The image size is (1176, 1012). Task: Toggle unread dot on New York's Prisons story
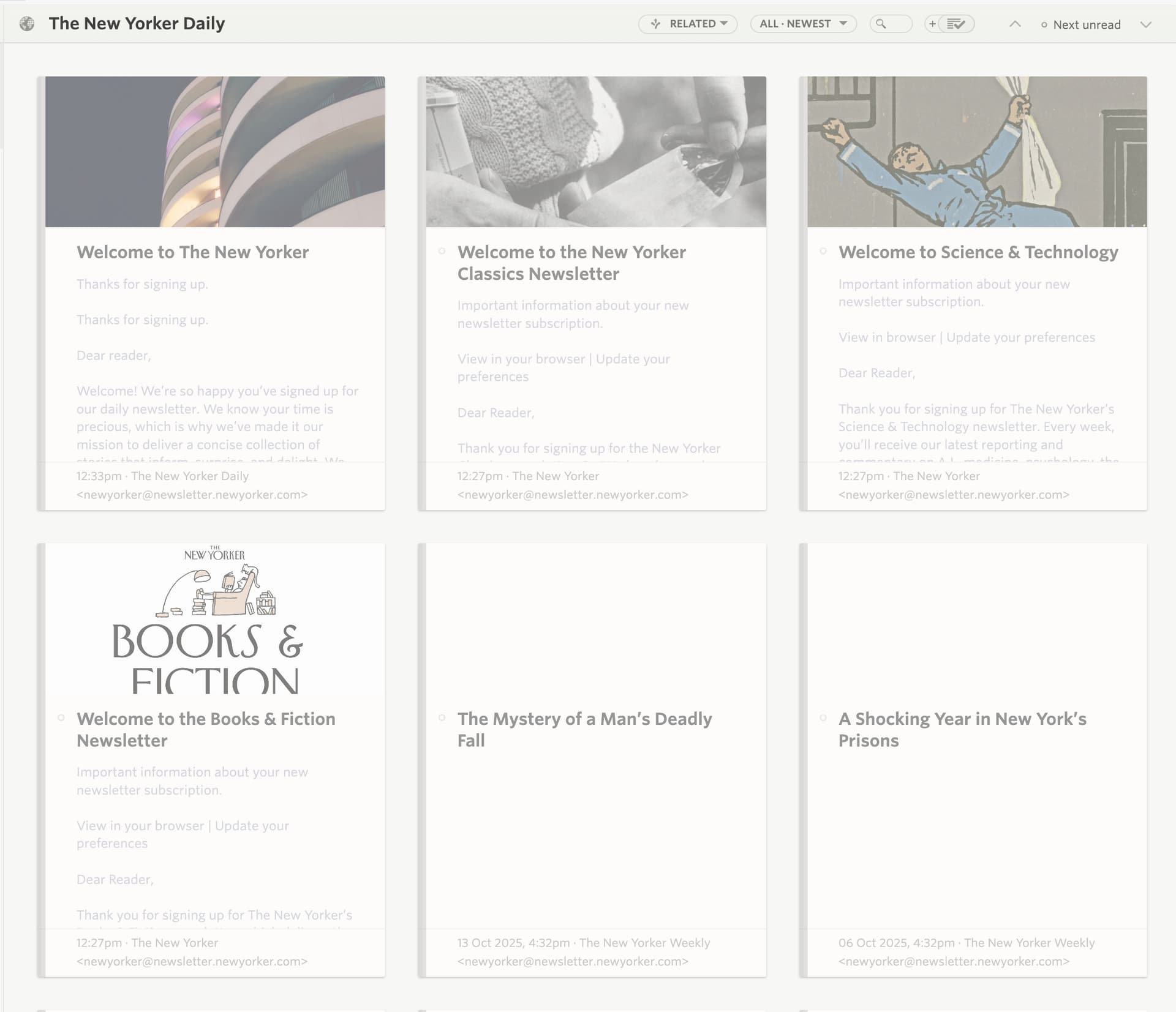point(823,718)
